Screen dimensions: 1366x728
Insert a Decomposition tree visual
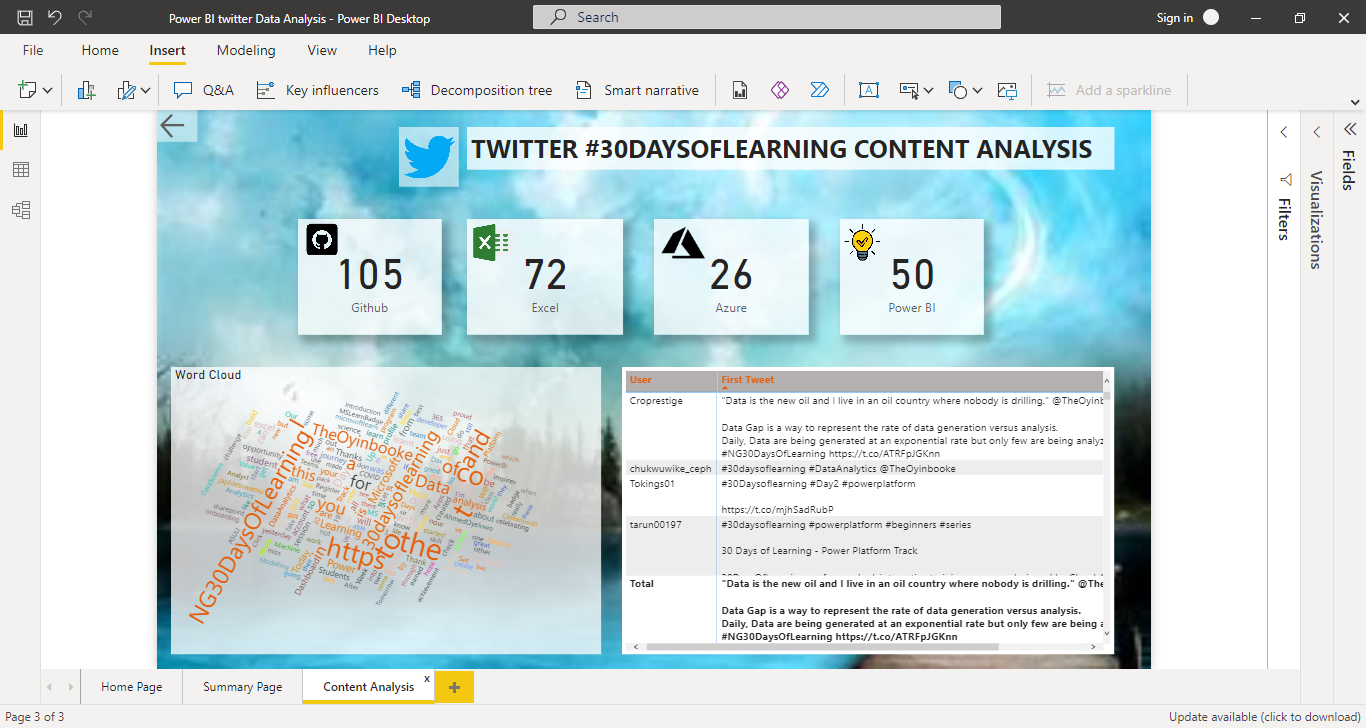477,90
